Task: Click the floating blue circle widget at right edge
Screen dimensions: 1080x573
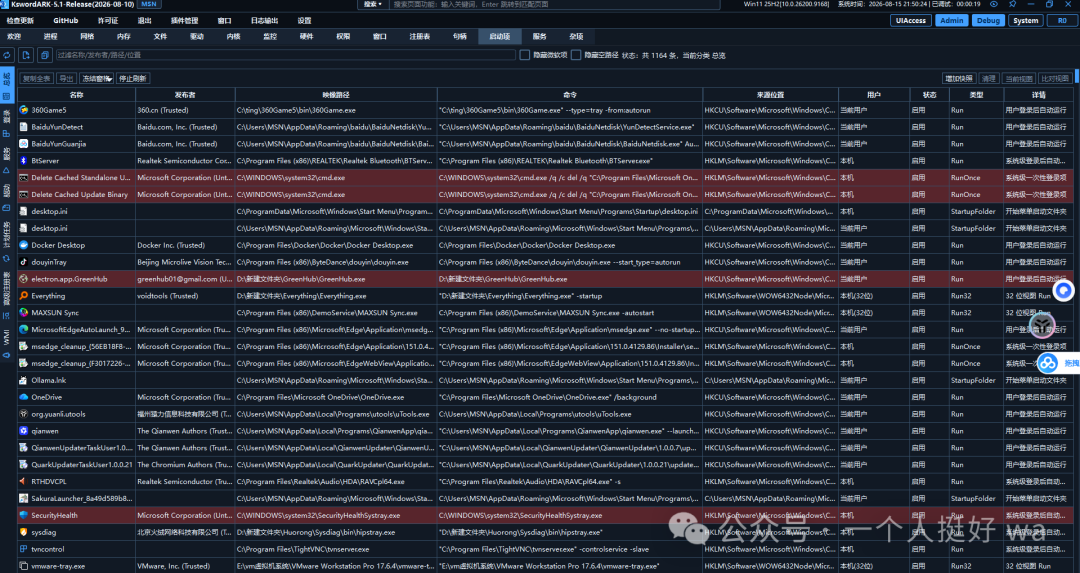Action: coord(1063,291)
